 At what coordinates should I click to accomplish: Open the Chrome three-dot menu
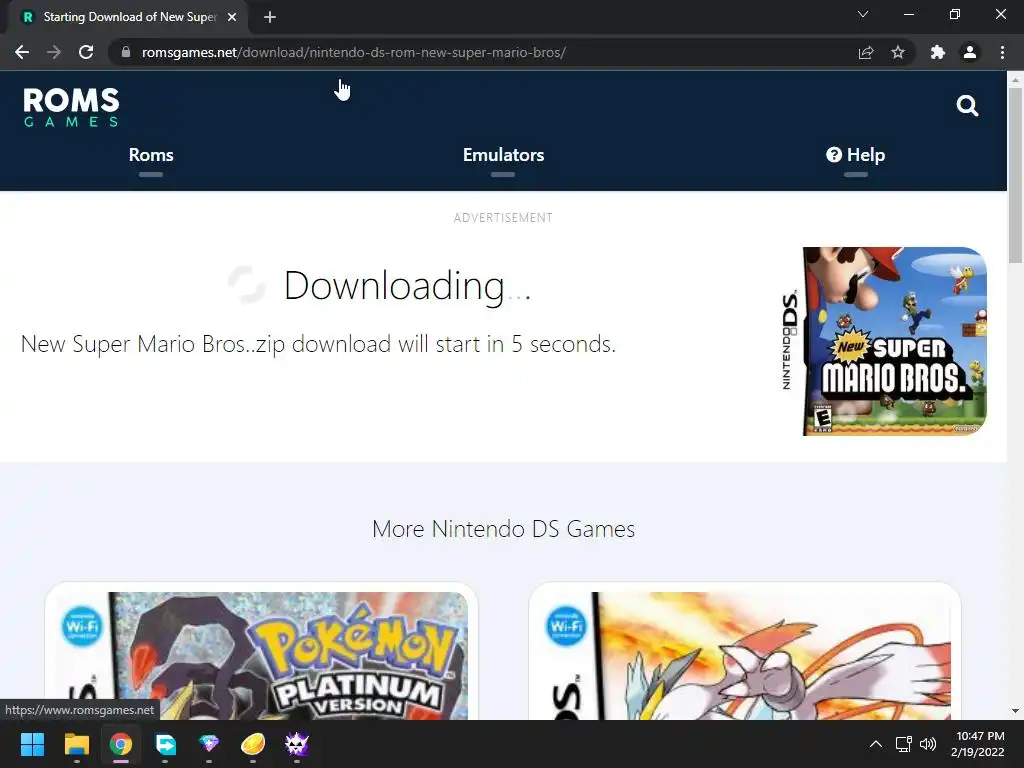[x=1002, y=52]
